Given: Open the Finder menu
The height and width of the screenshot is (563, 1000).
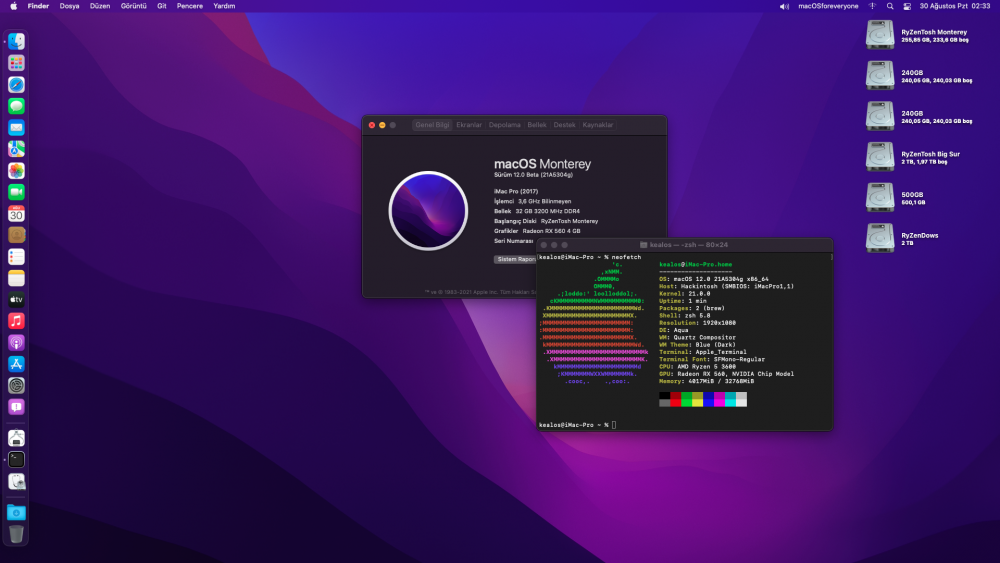Looking at the screenshot, I should pyautogui.click(x=38, y=6).
